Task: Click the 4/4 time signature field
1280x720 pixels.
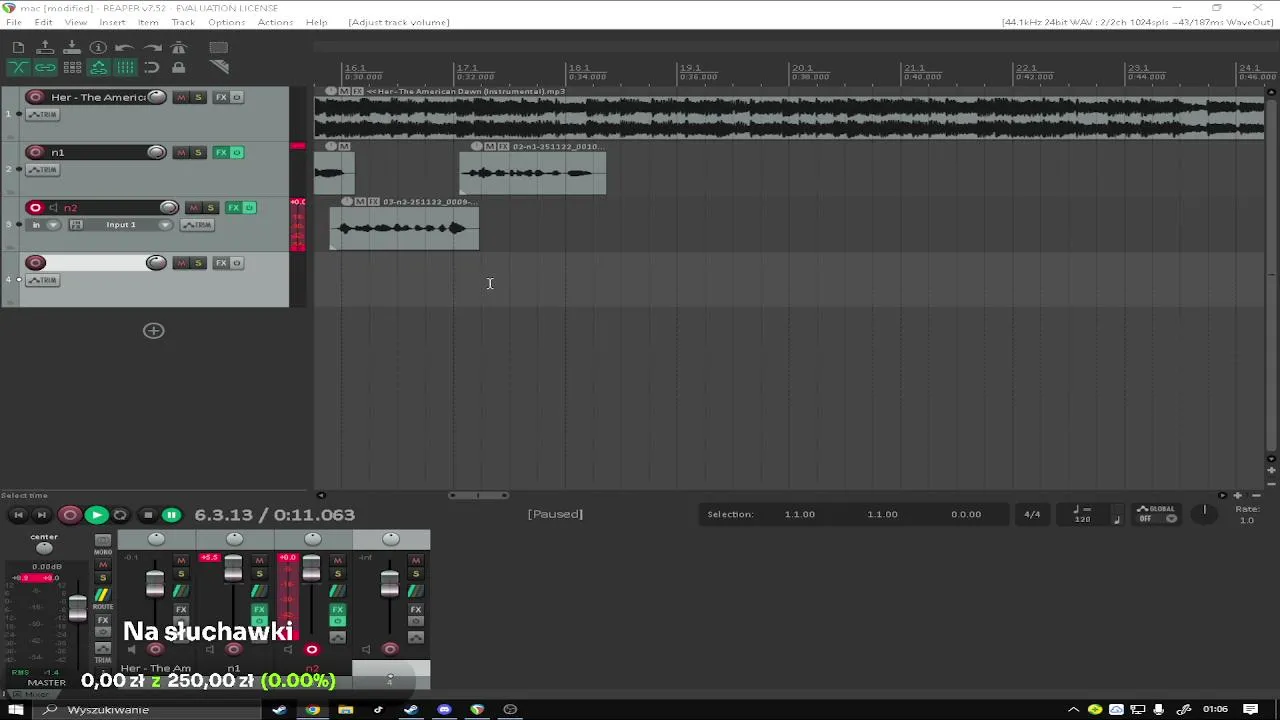Action: coord(1032,514)
